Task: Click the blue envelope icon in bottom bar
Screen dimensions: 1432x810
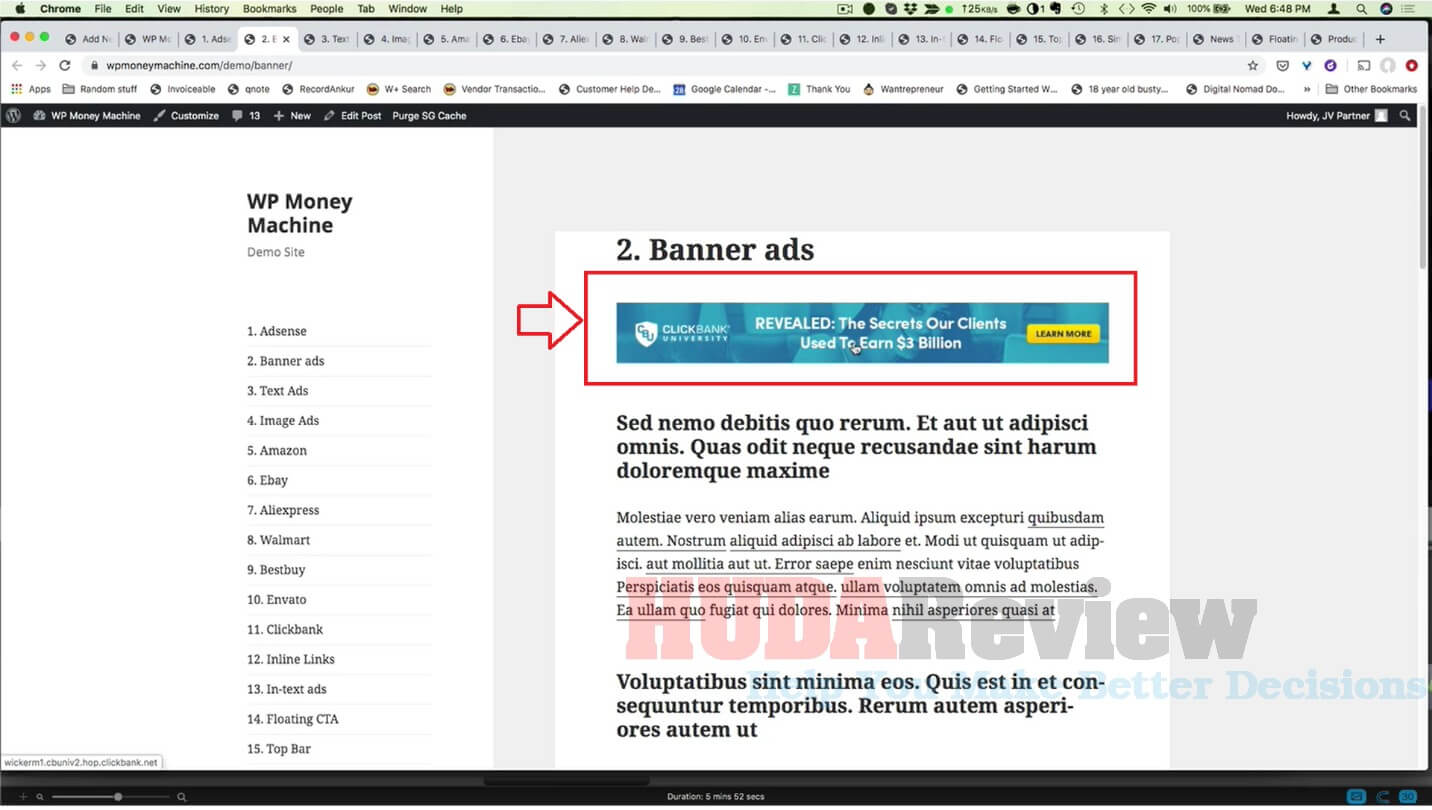Action: [x=1357, y=797]
